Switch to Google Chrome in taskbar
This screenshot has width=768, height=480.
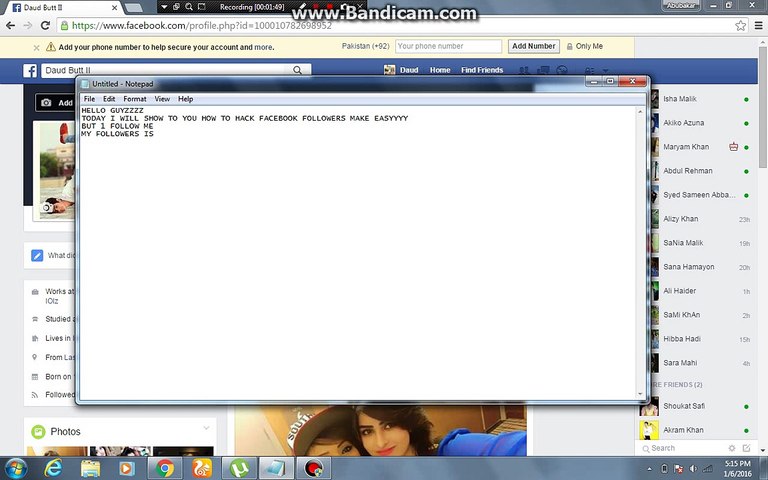pos(165,469)
